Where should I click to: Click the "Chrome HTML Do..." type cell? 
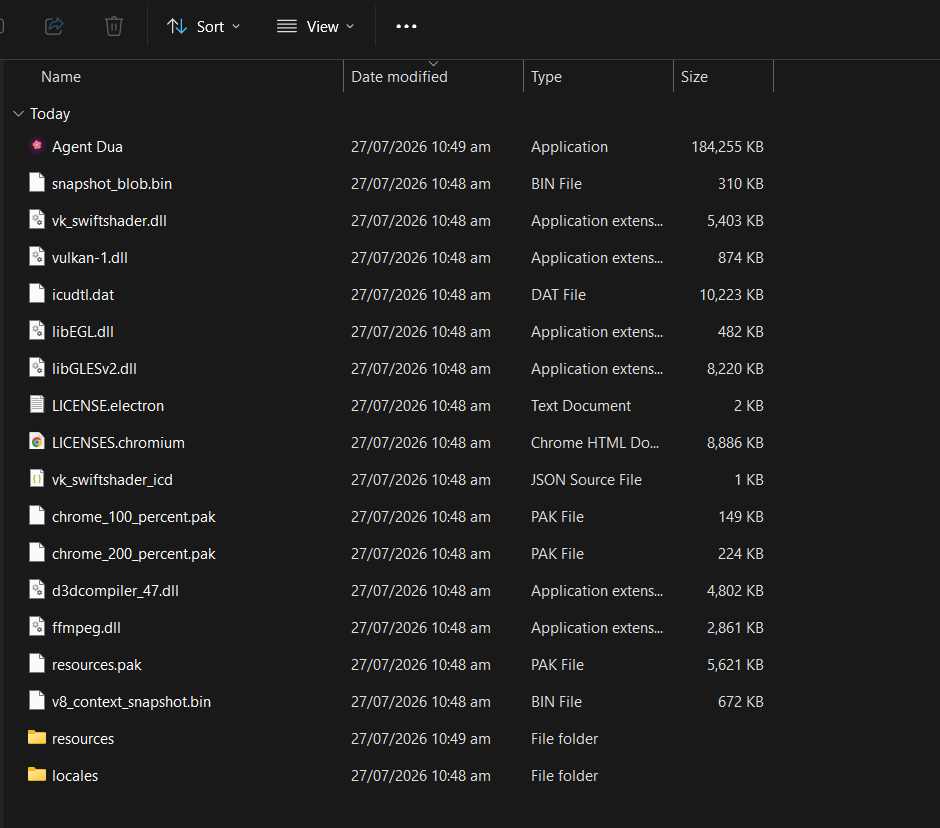[595, 443]
